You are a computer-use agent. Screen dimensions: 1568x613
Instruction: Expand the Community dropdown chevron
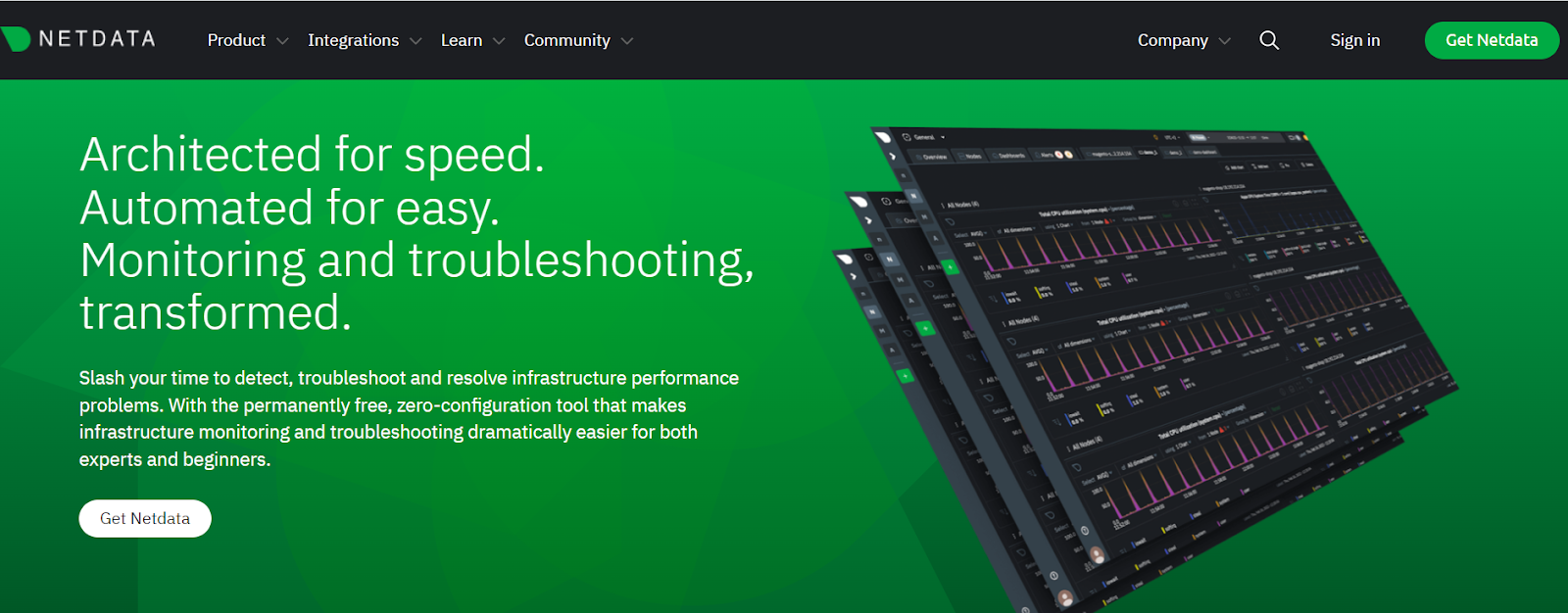click(627, 41)
